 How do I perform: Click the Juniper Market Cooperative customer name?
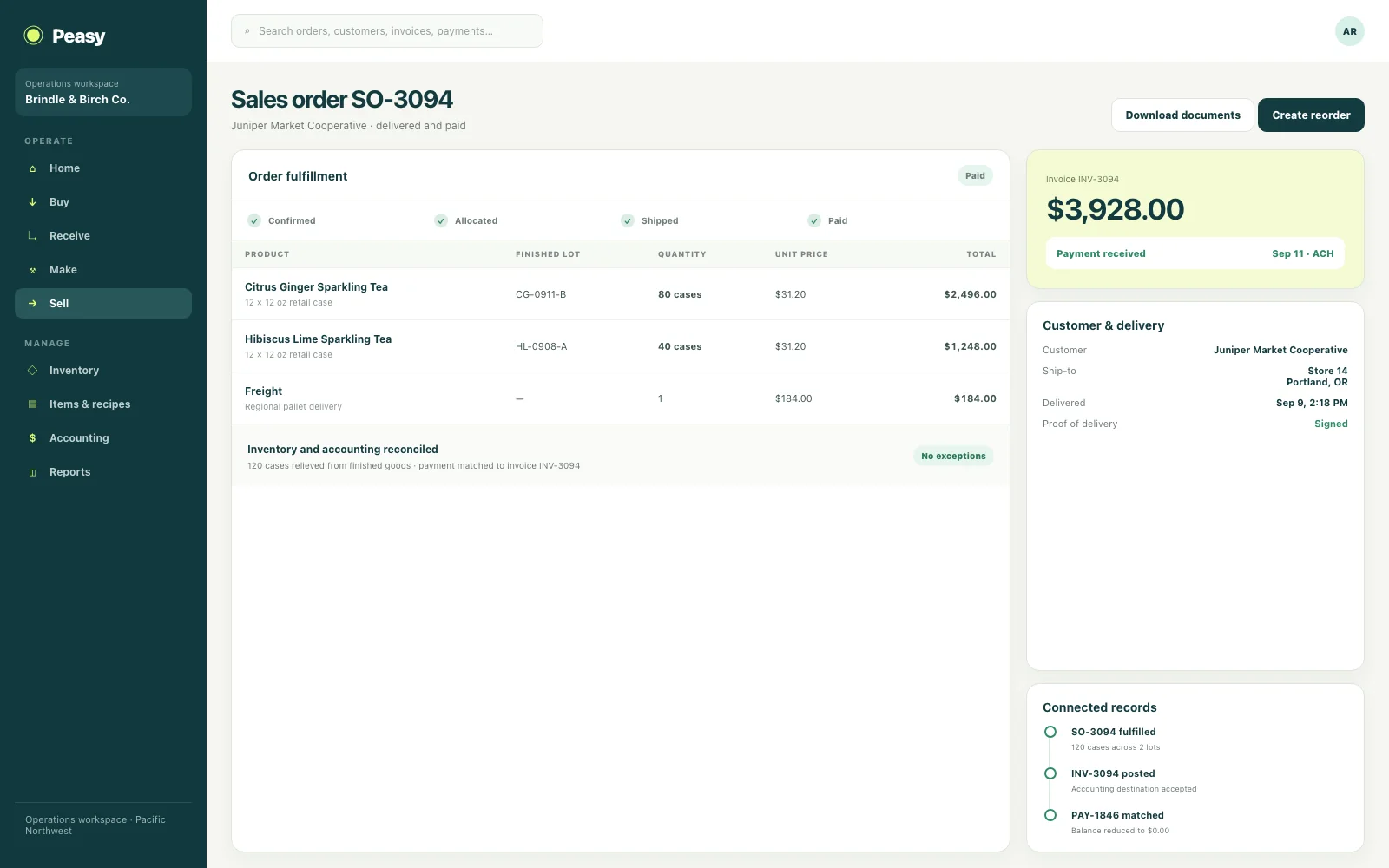(x=1280, y=350)
